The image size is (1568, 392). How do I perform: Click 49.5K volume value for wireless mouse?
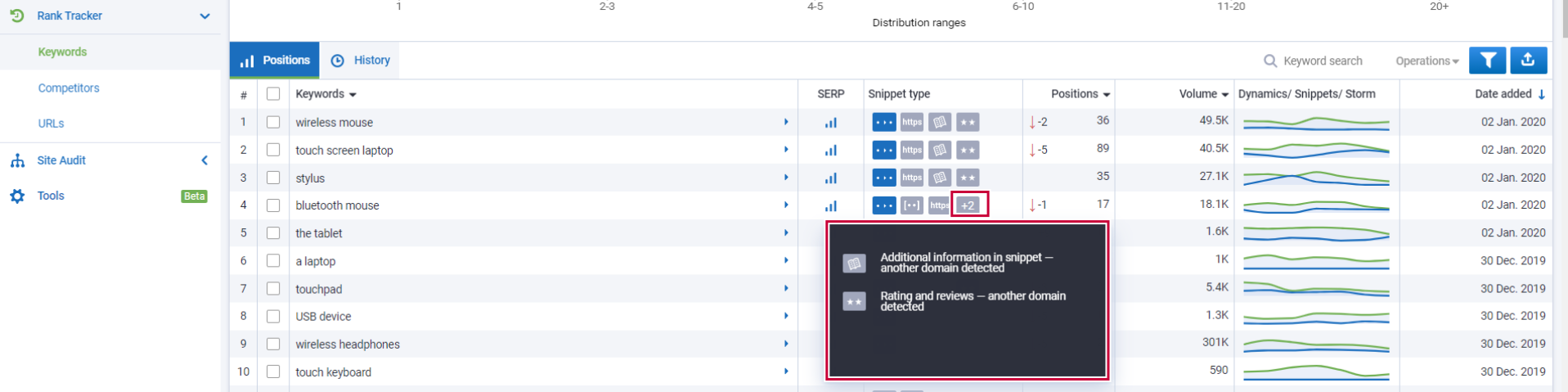[x=1214, y=120]
